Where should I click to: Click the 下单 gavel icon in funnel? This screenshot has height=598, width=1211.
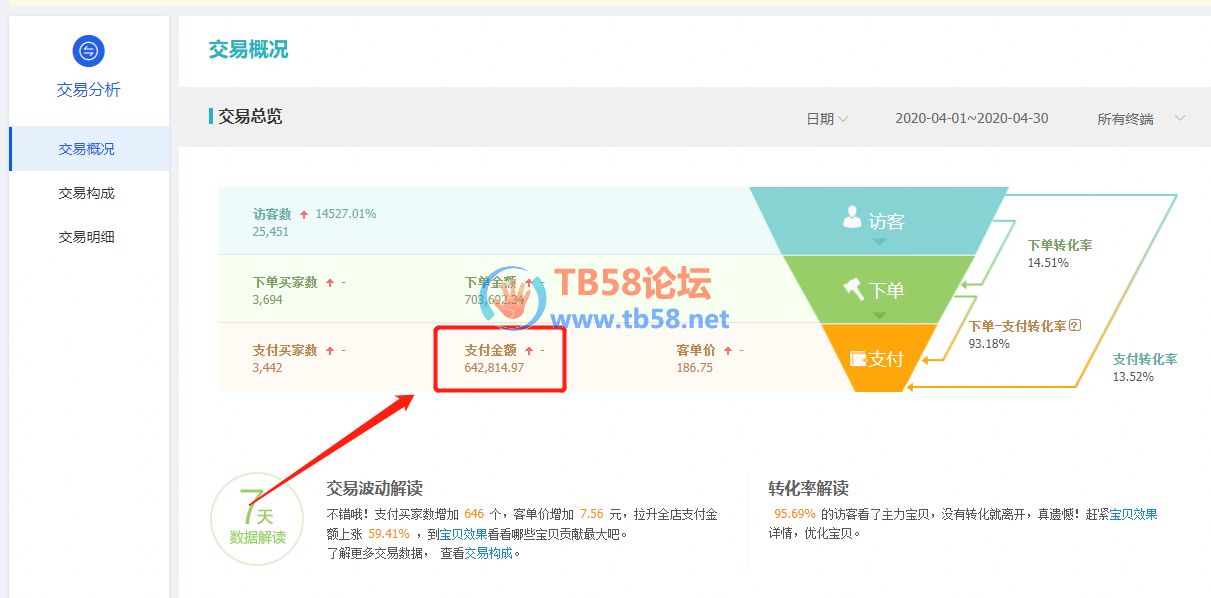[853, 289]
